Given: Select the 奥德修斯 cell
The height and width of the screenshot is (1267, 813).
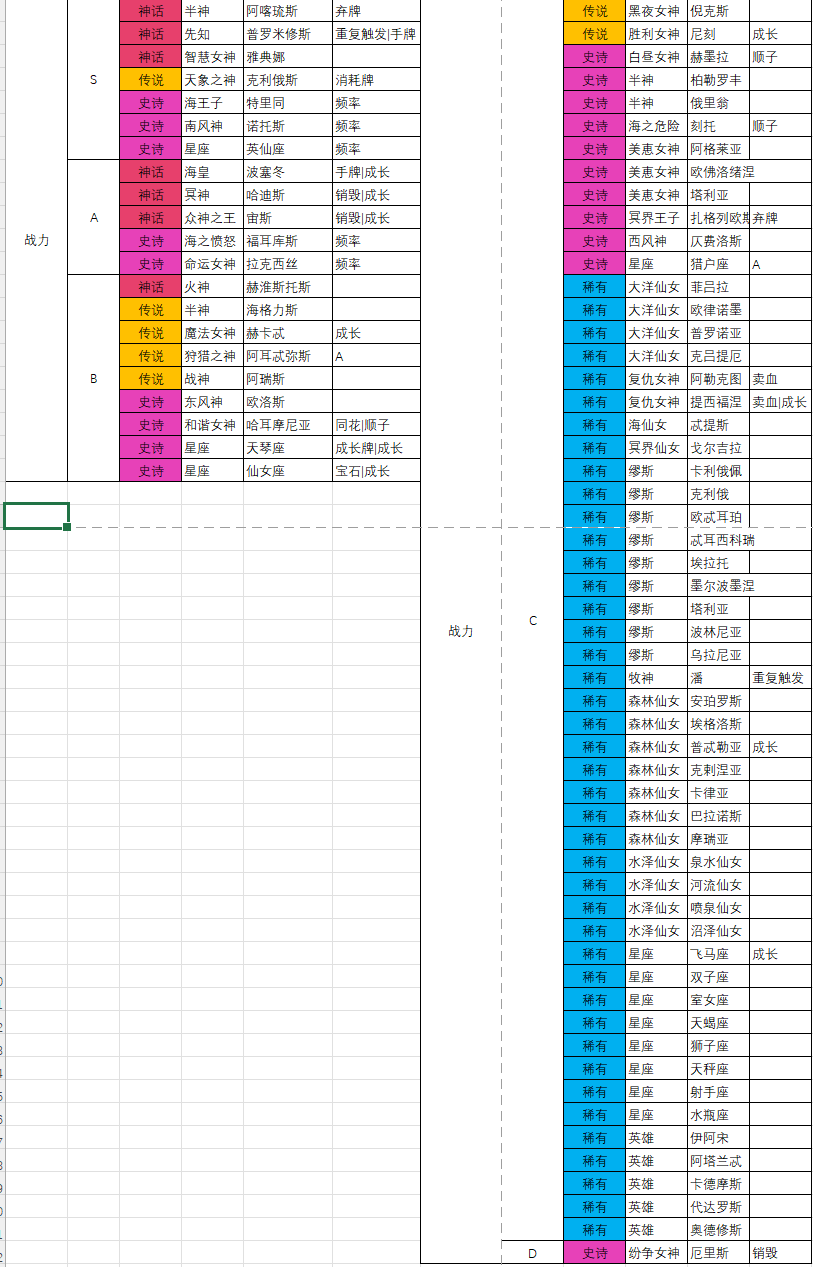Looking at the screenshot, I should (718, 1230).
